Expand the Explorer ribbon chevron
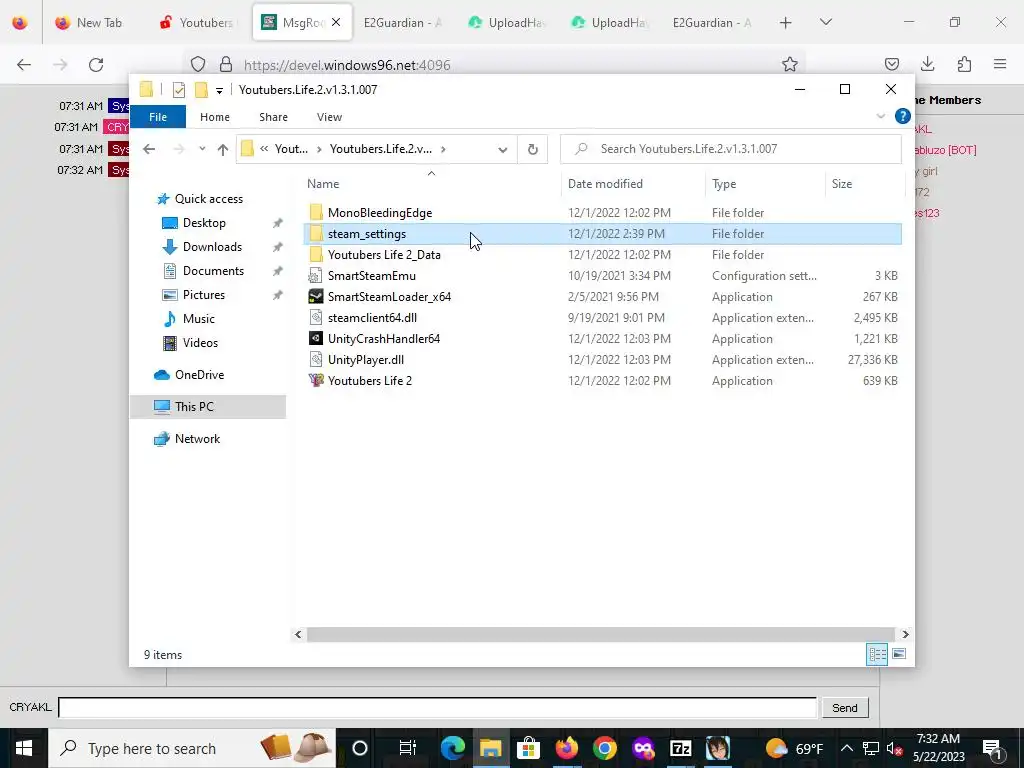The width and height of the screenshot is (1024, 768). coord(880,116)
